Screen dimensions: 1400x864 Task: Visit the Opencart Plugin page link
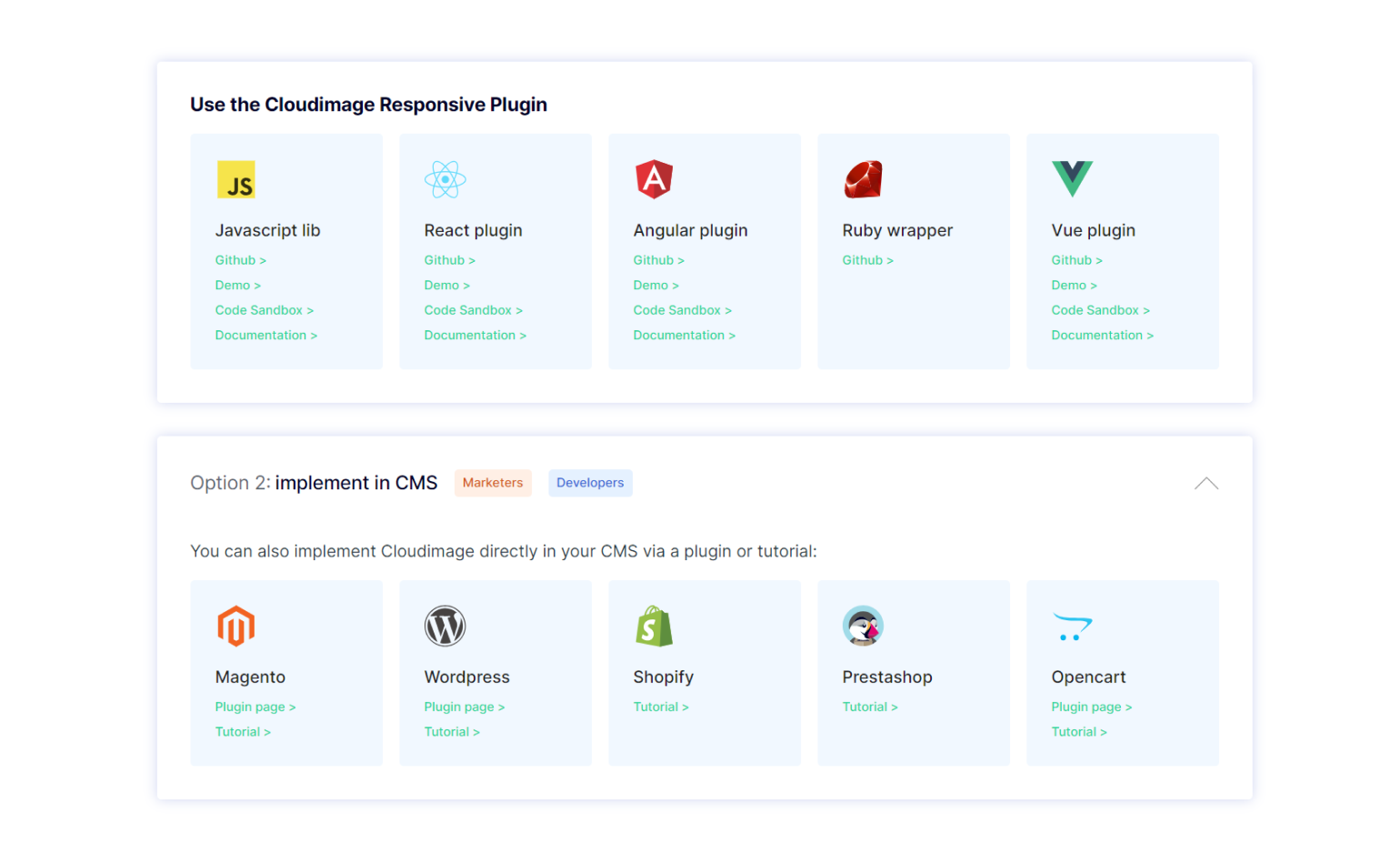[1092, 707]
